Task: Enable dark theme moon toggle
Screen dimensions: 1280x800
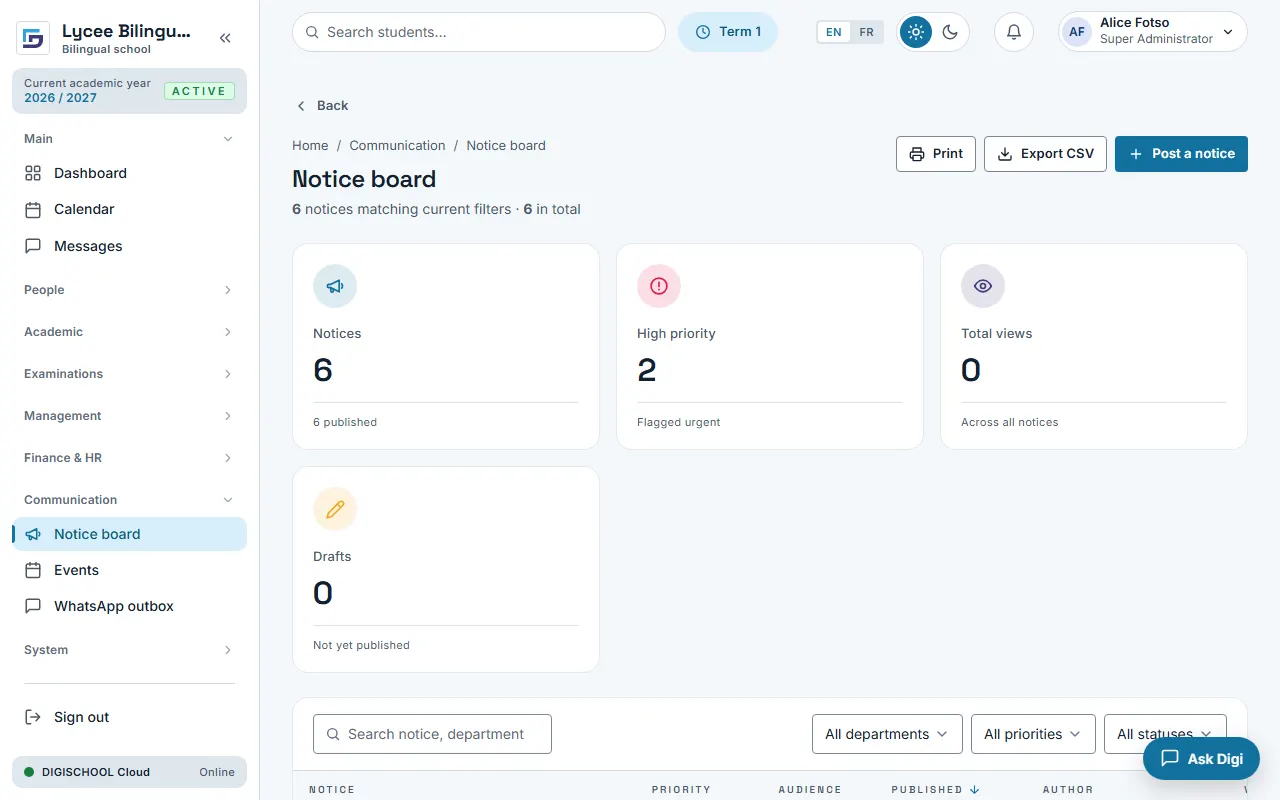Action: click(950, 32)
